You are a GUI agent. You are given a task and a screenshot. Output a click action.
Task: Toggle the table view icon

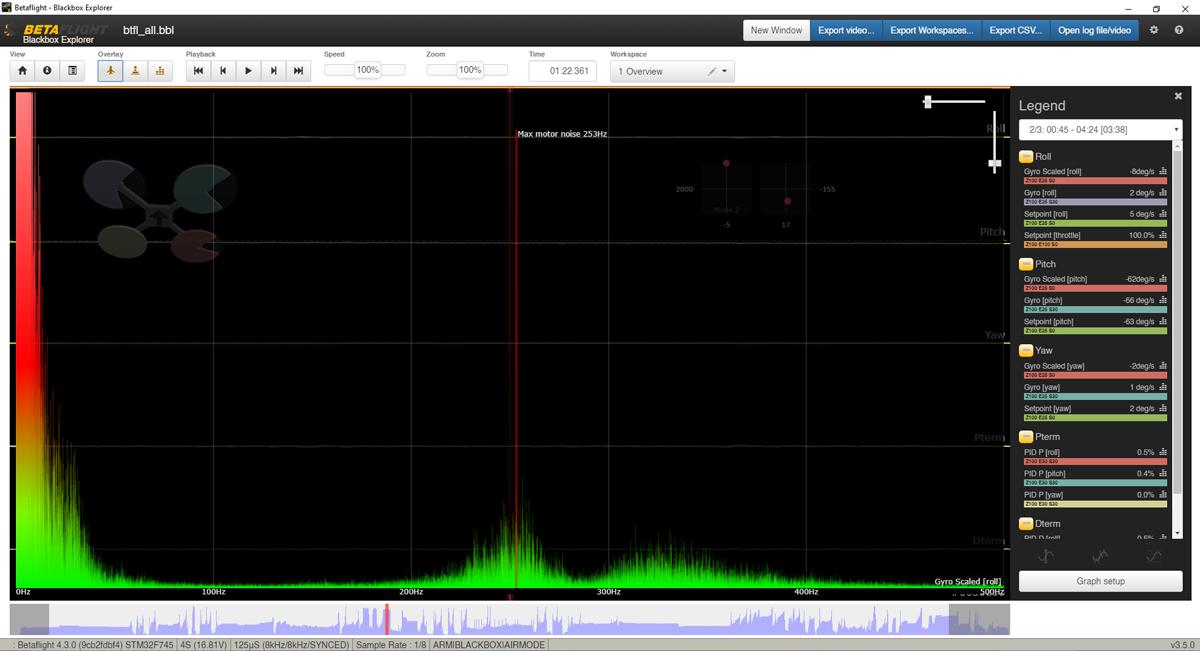[x=72, y=71]
